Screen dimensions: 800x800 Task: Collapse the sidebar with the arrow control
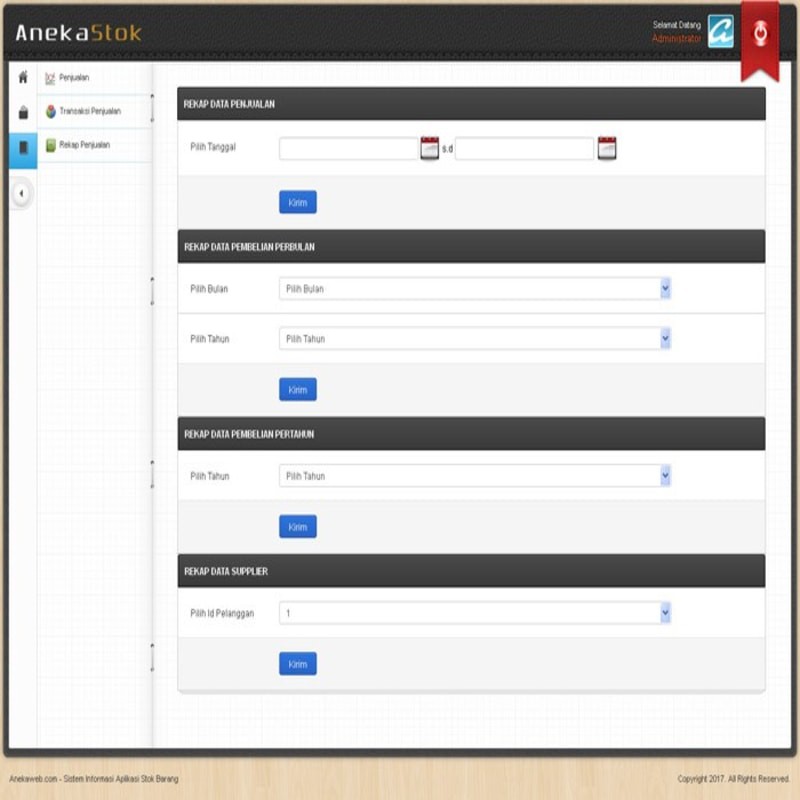(x=22, y=192)
